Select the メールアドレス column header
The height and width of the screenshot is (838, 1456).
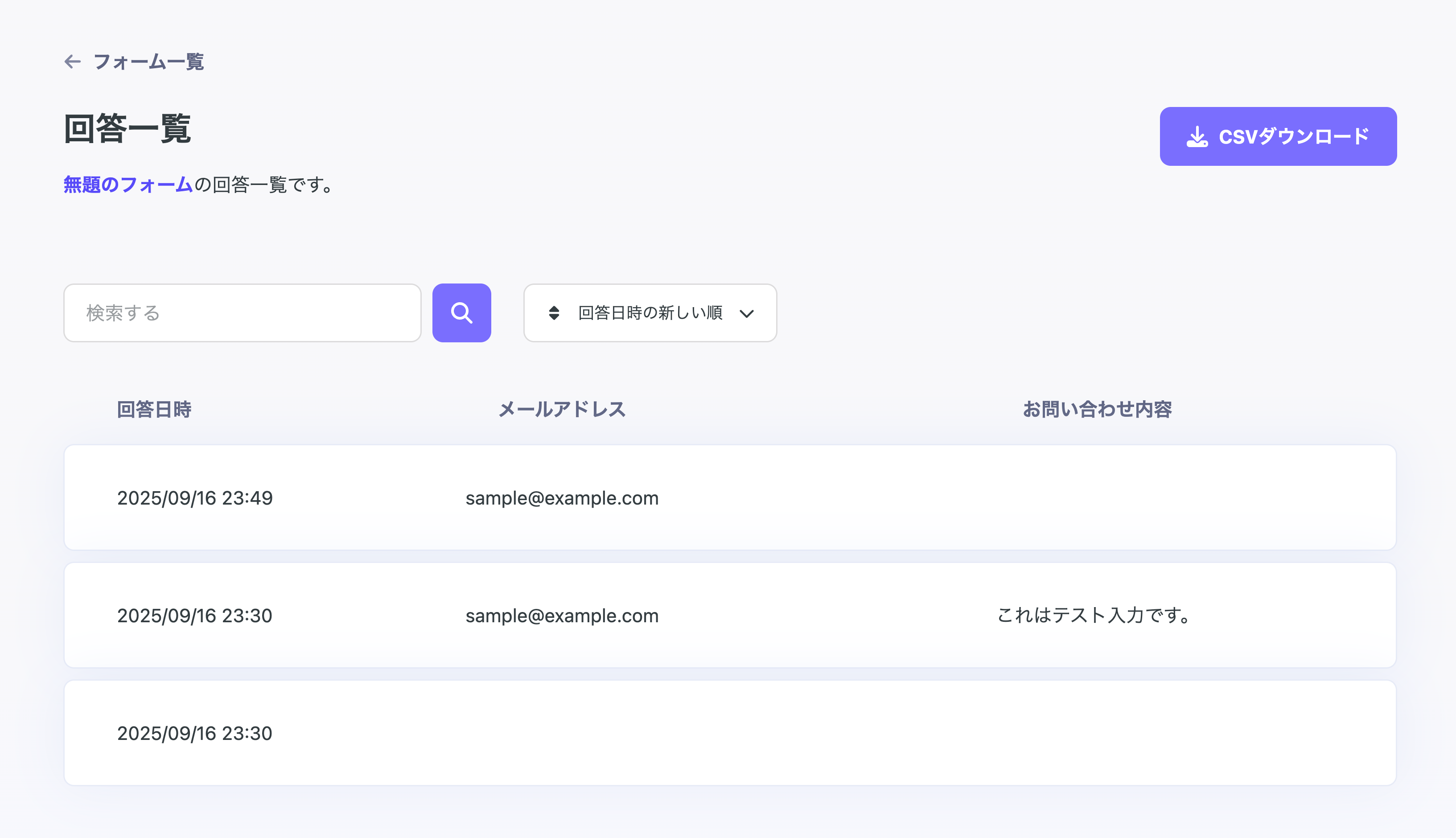[x=562, y=409]
